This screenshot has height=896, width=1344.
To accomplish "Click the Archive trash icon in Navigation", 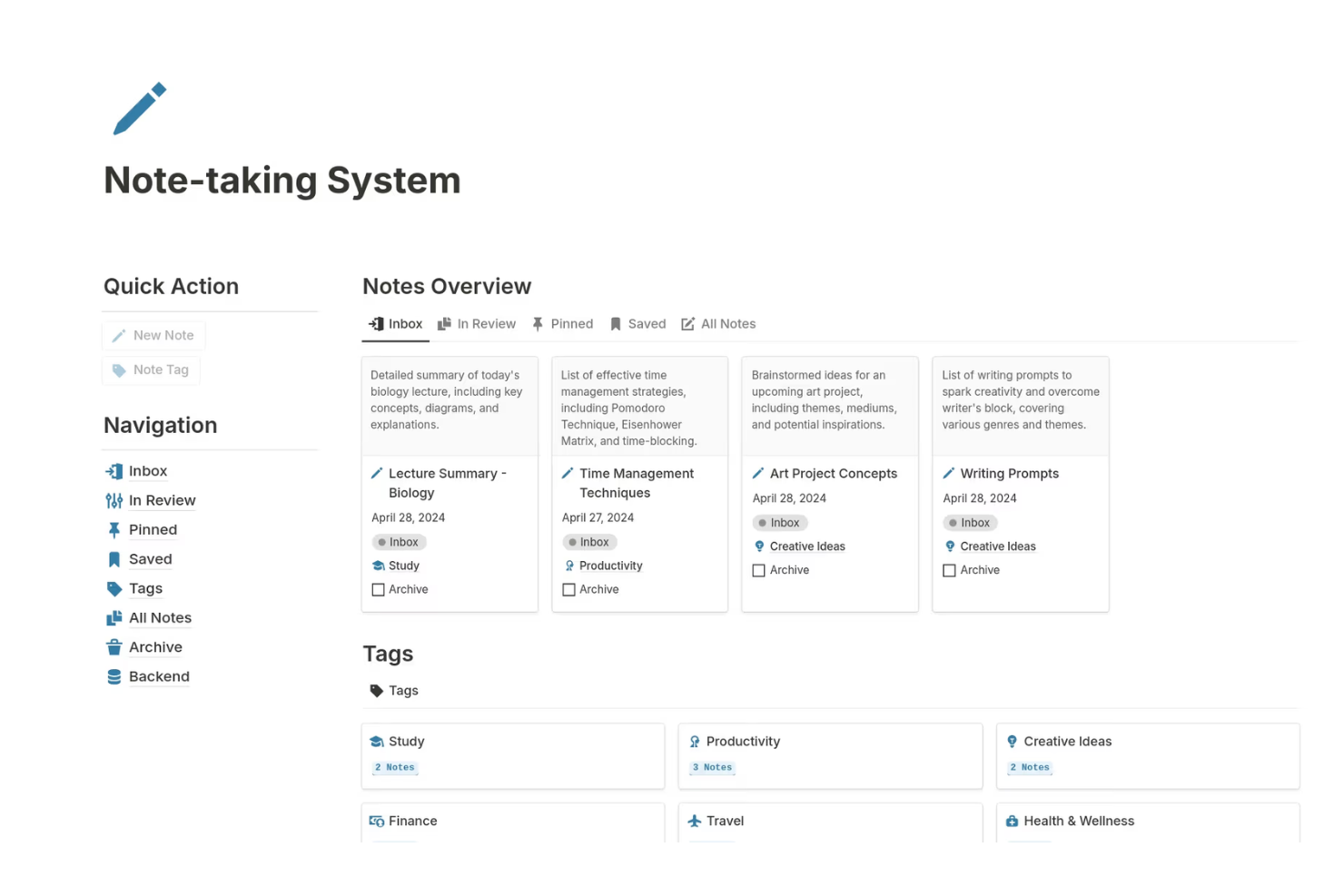I will 114,647.
